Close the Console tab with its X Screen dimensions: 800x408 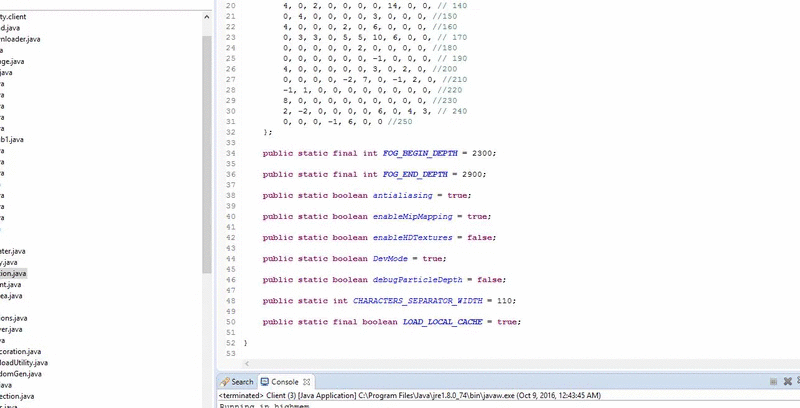(307, 381)
